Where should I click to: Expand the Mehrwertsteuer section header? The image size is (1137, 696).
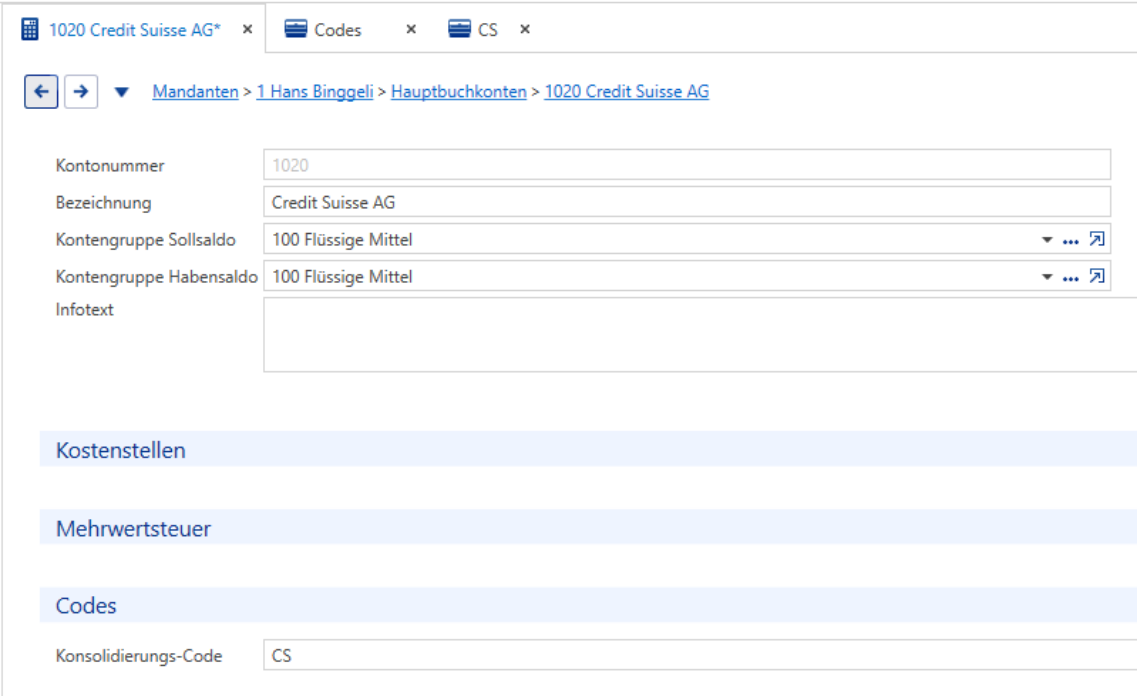pos(588,528)
